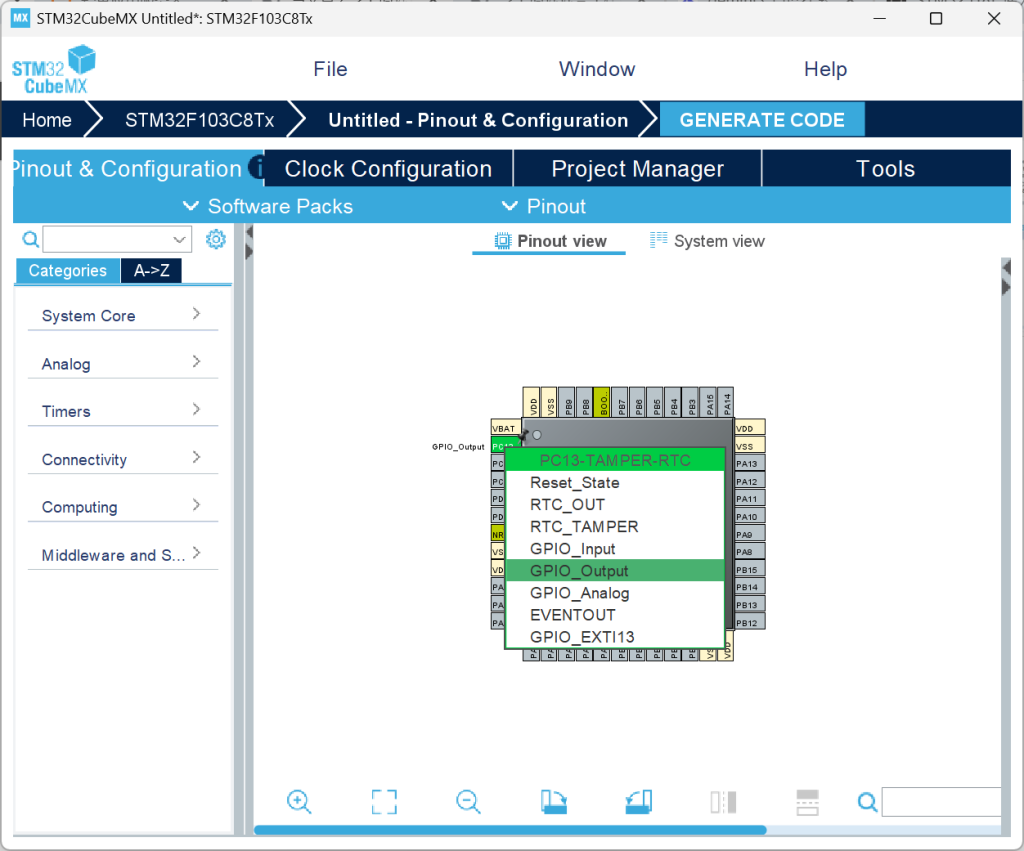Expand the Connectivity category
The image size is (1024, 851).
pos(122,459)
